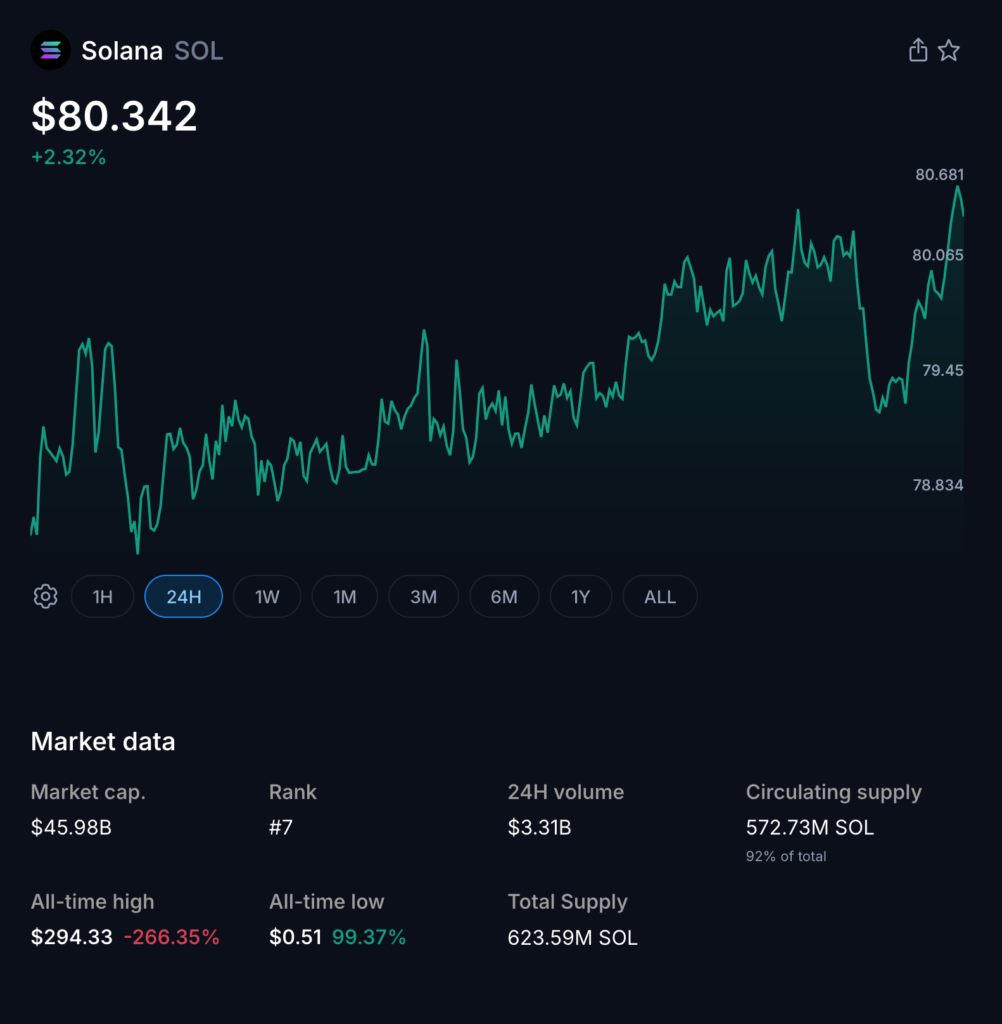Screen dimensions: 1002x1024
Task: Add Solana to favorites using the star icon
Action: (948, 49)
